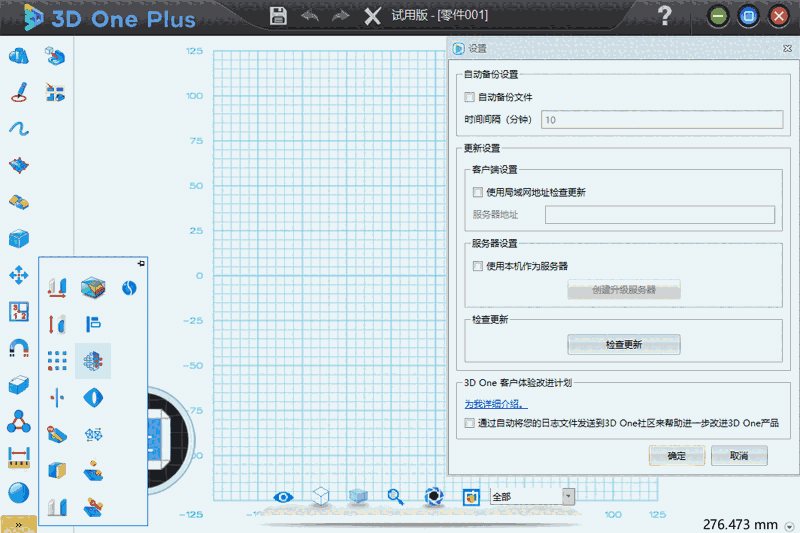Expand the left toolbar with the double-arrow button

point(18,524)
